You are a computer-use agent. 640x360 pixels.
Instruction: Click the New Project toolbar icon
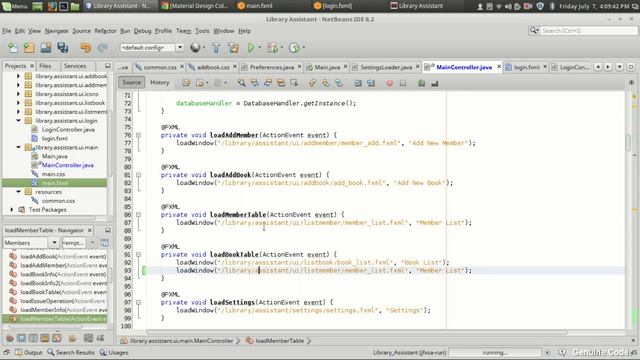(29, 47)
